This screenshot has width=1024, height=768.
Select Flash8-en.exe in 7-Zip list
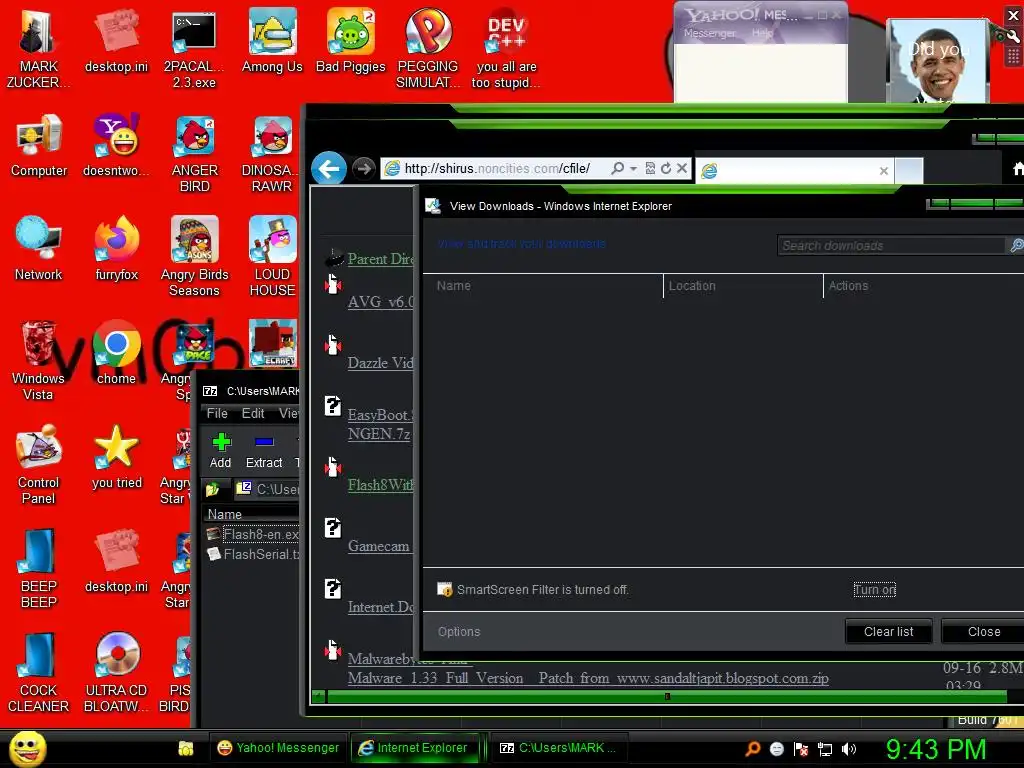coord(253,534)
